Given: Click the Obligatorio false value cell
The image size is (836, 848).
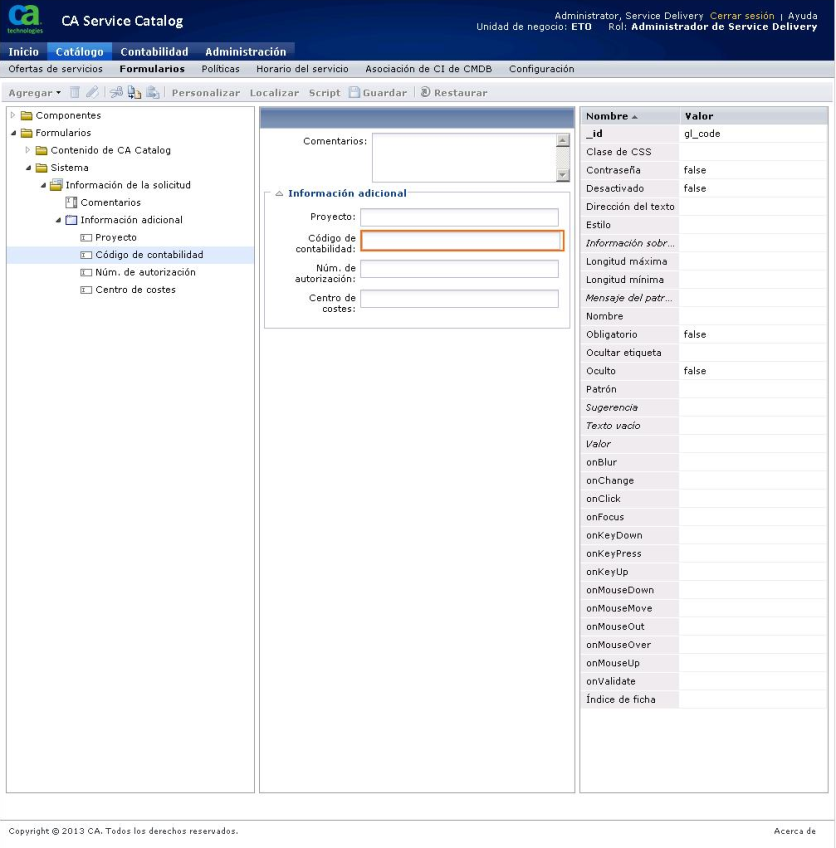Looking at the screenshot, I should pyautogui.click(x=753, y=334).
